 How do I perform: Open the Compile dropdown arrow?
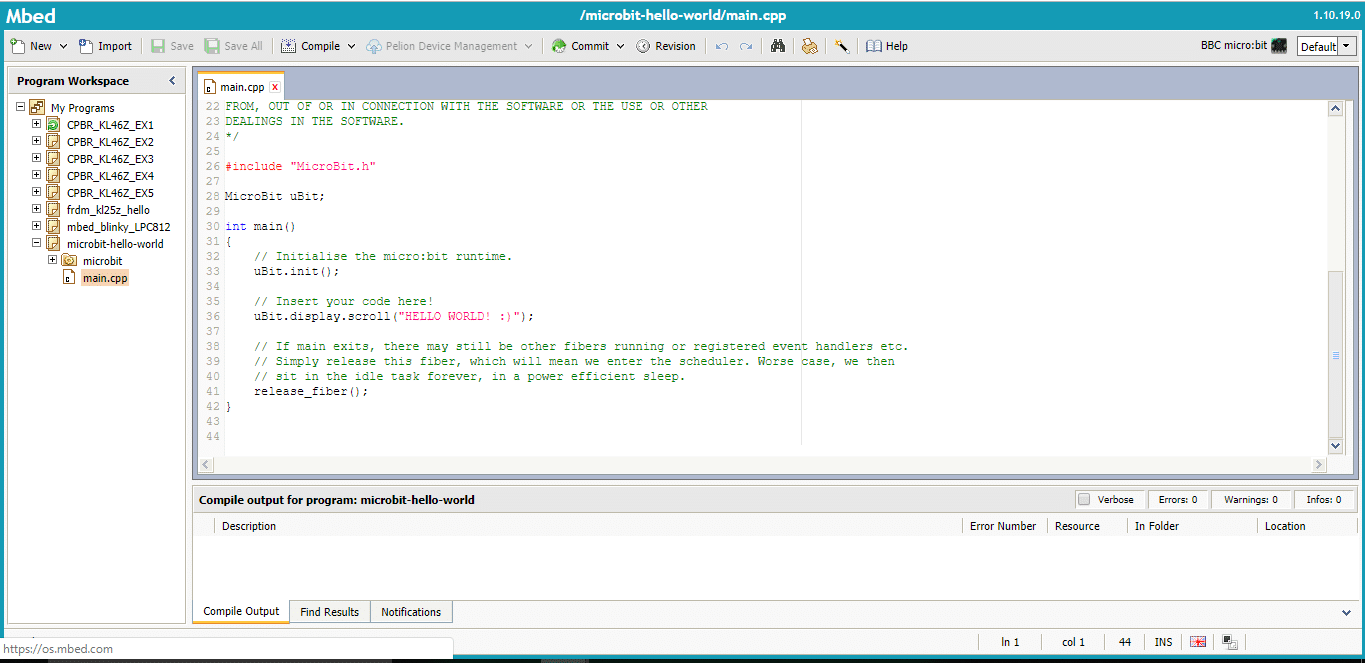click(351, 46)
